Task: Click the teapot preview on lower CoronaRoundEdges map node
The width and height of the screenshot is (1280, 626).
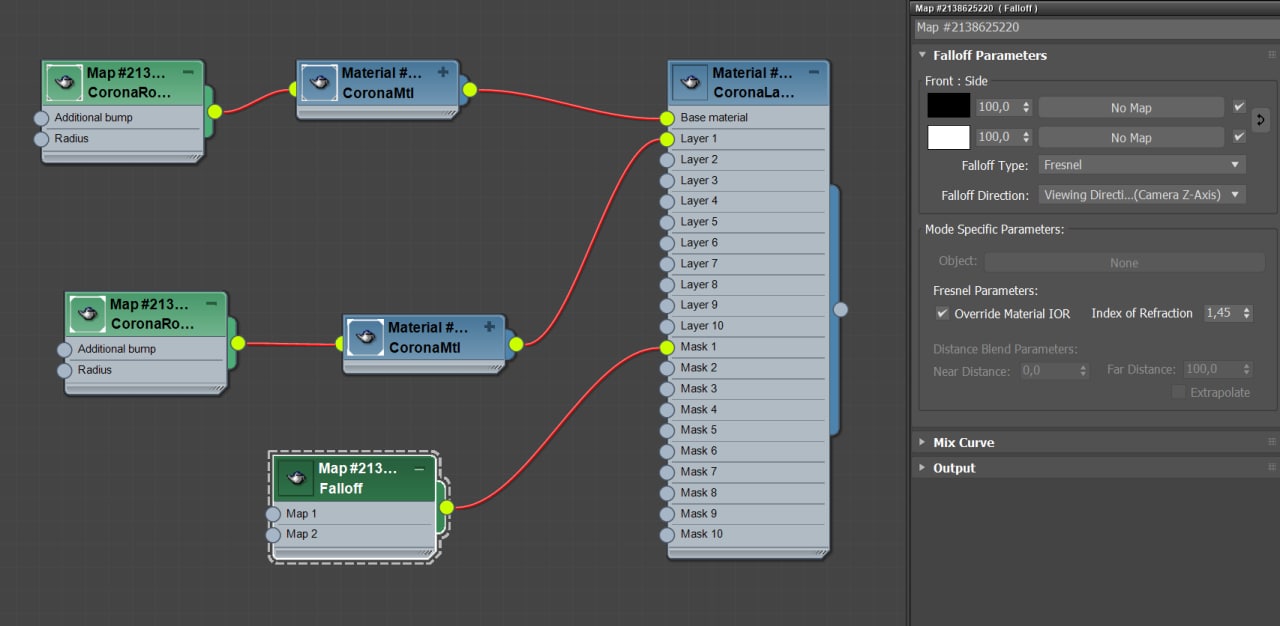Action: (88, 314)
